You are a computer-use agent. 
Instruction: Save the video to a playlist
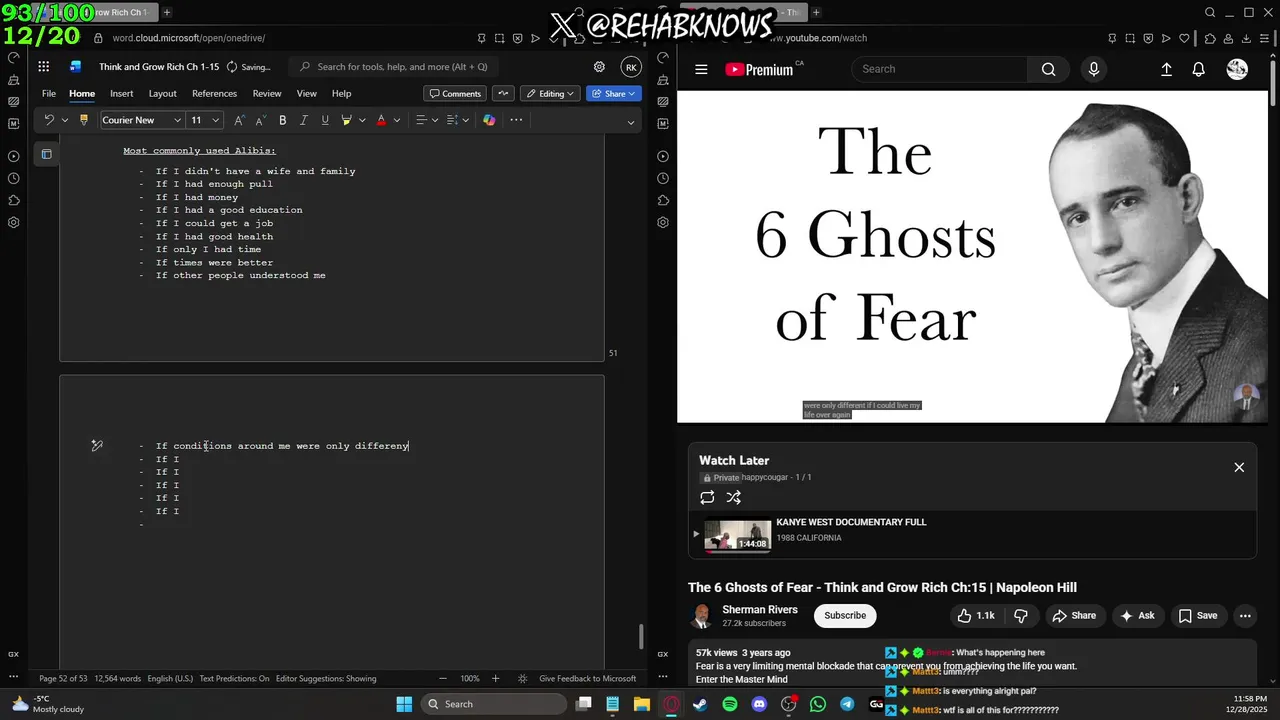click(1198, 616)
